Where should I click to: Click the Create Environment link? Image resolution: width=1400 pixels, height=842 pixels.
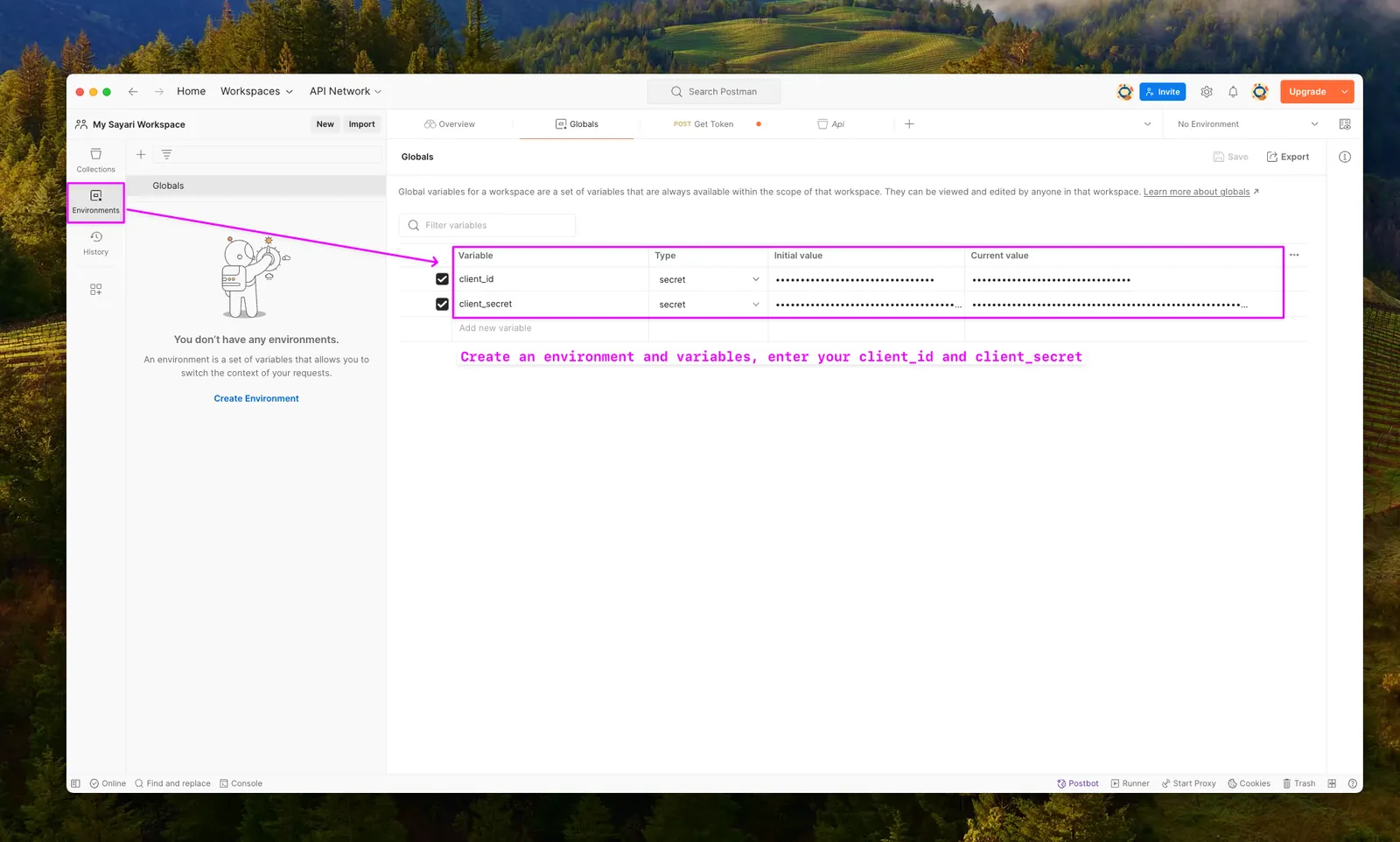point(256,398)
